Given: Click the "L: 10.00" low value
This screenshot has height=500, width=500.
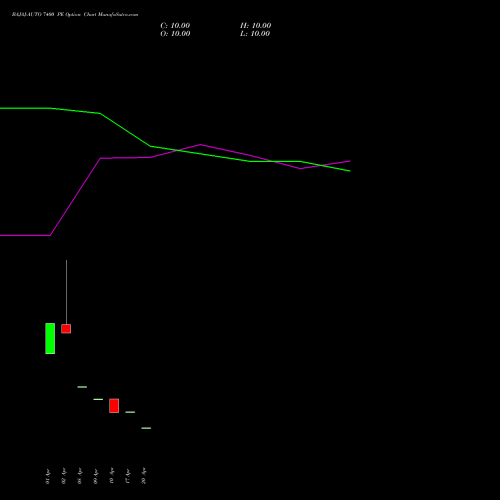Looking at the screenshot, I should (255, 34).
